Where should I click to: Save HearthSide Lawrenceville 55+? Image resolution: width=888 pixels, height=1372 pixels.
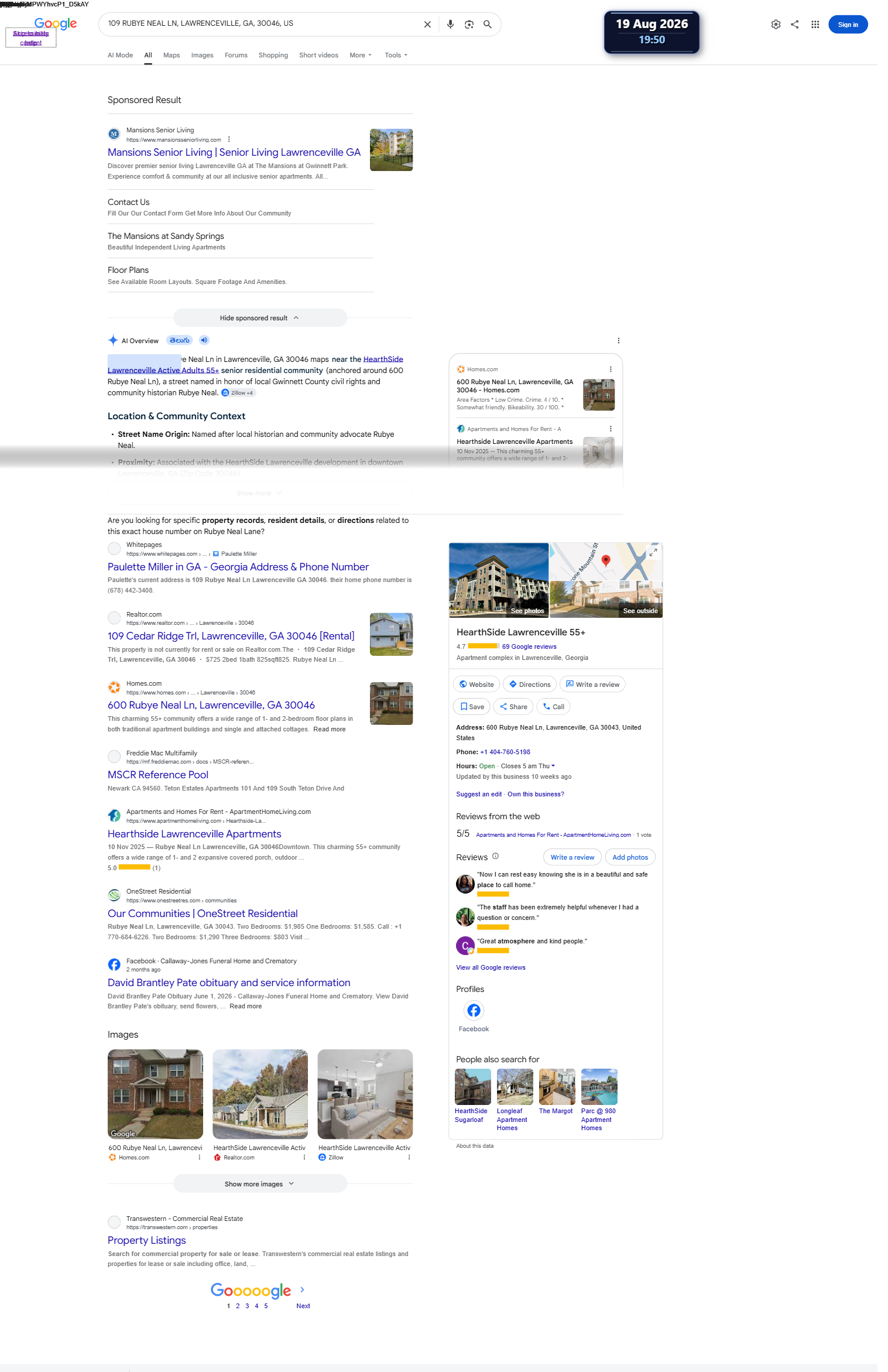coord(472,707)
